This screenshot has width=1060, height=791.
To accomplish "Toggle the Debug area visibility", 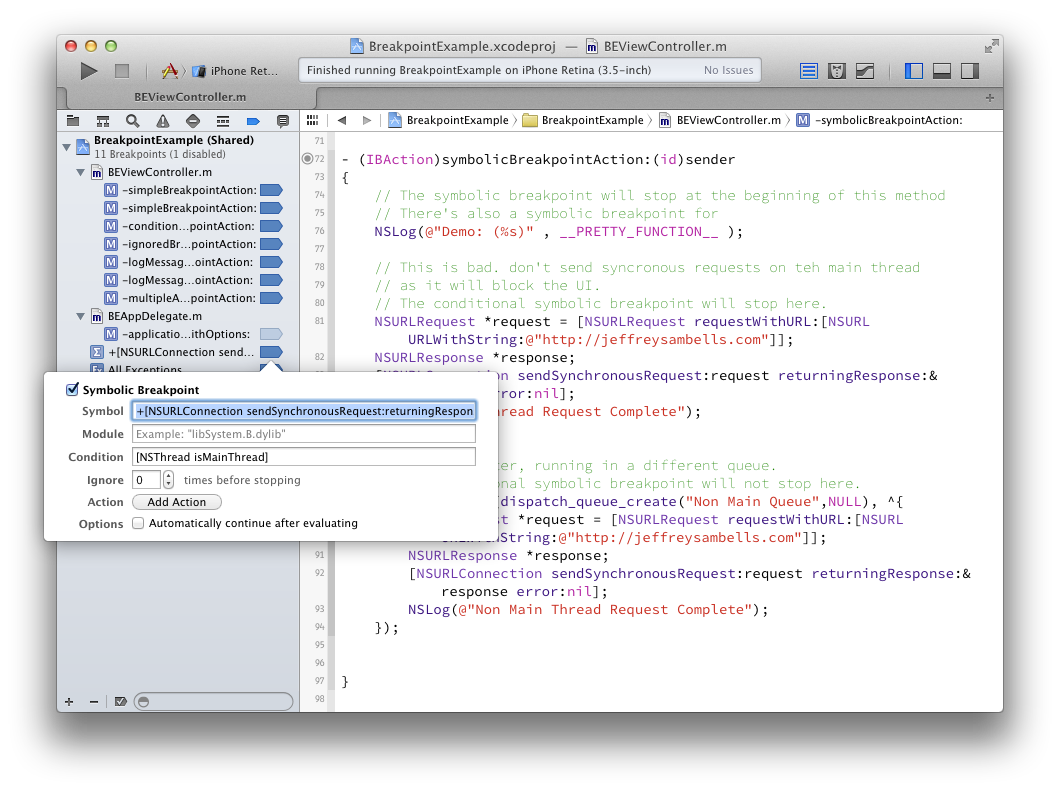I will (x=941, y=70).
